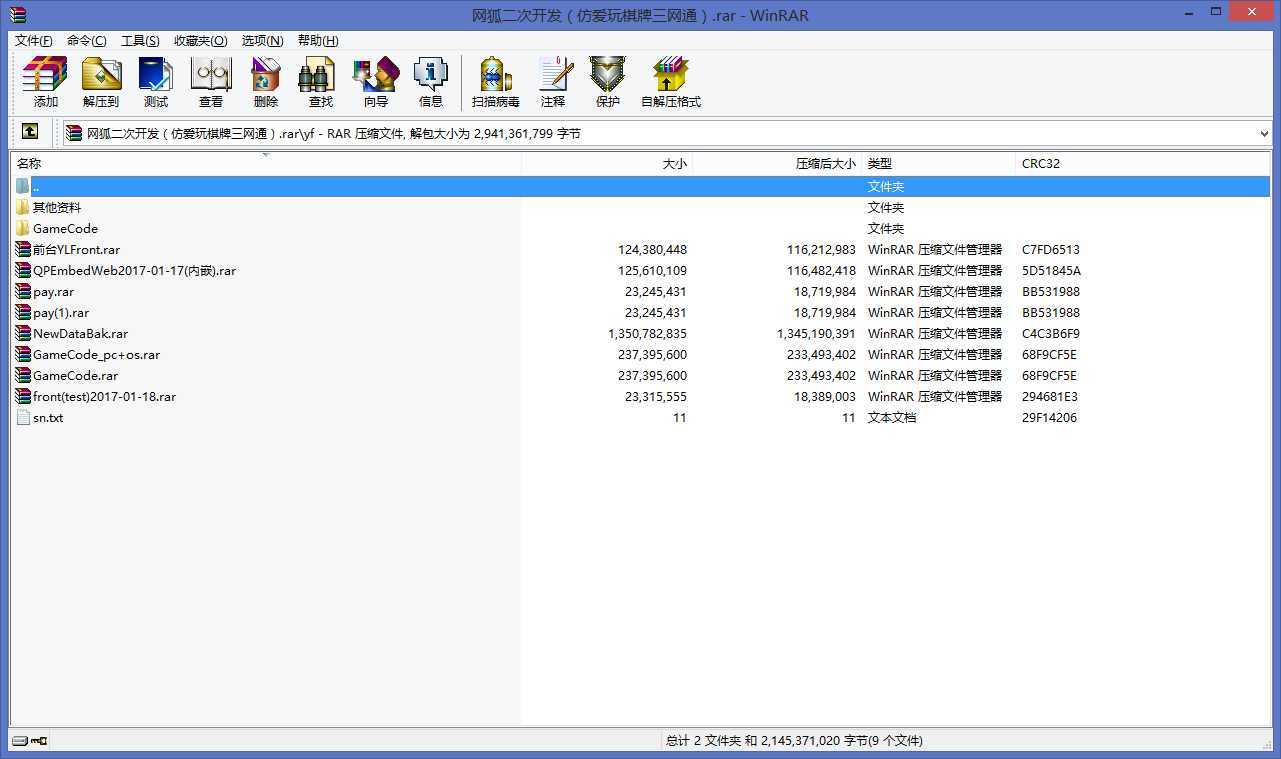Expand the archive path dropdown arrow
Viewport: 1281px width, 759px height.
coord(1264,133)
